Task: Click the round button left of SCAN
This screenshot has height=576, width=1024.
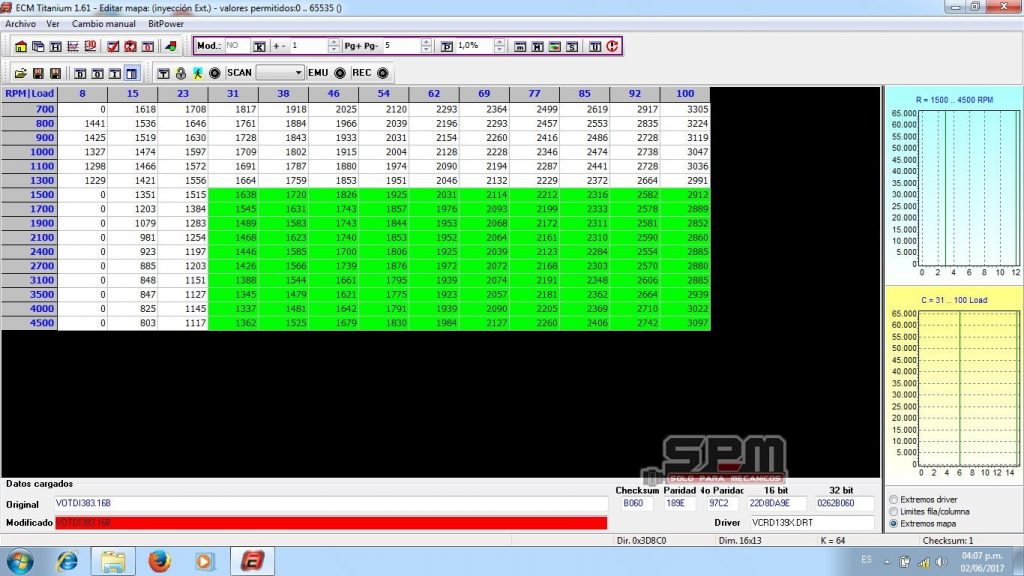Action: pyautogui.click(x=215, y=73)
